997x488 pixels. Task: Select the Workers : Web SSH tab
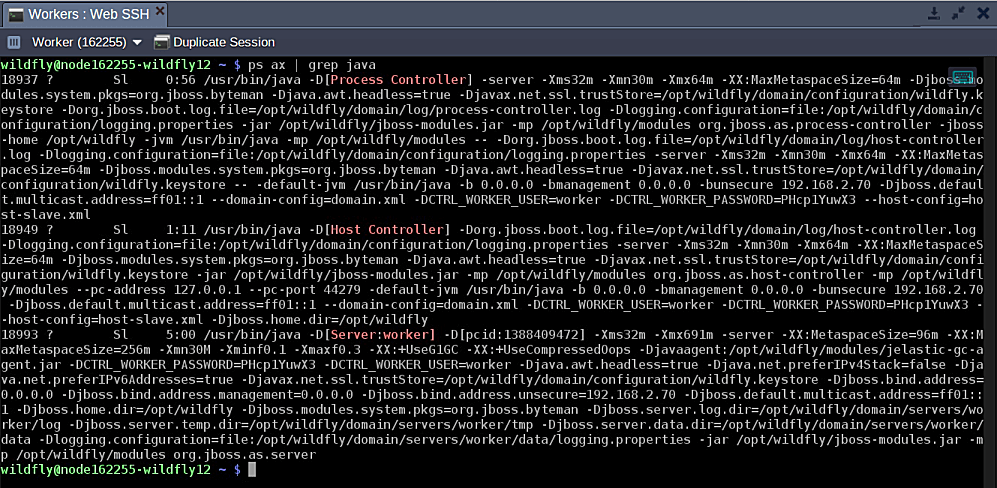85,13
